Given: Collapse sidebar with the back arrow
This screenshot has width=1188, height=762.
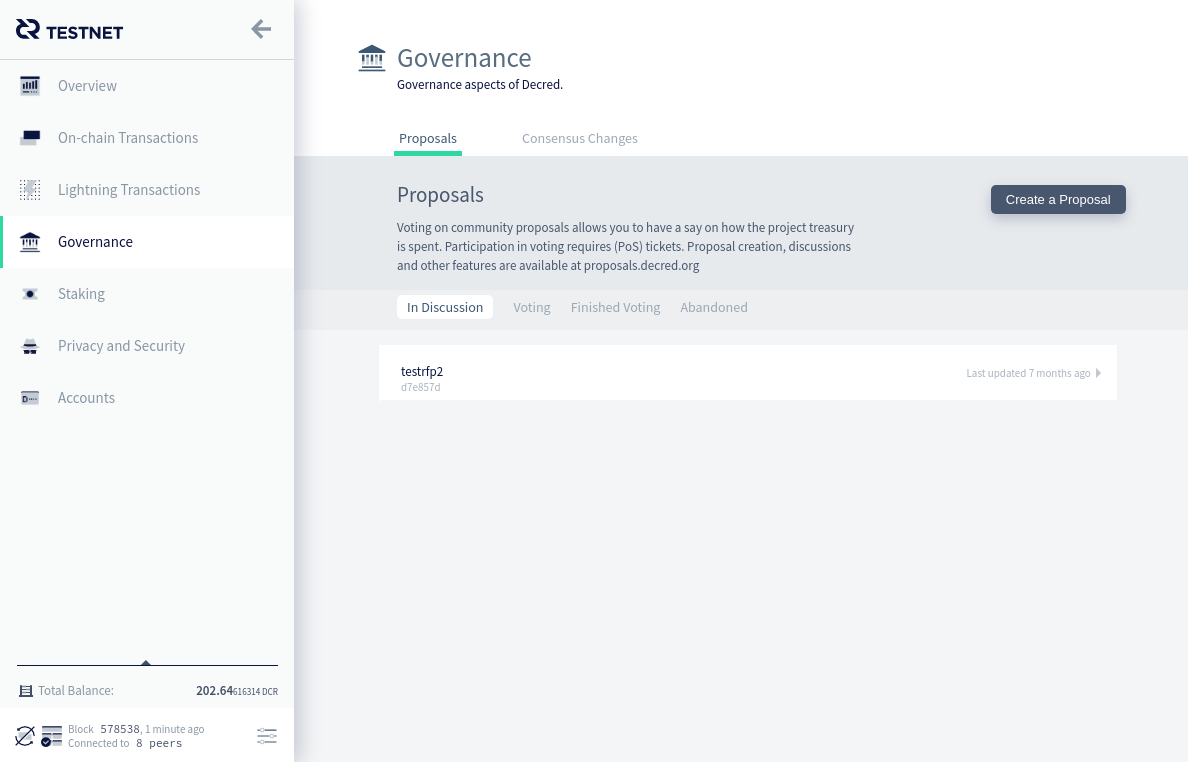Looking at the screenshot, I should pyautogui.click(x=261, y=30).
